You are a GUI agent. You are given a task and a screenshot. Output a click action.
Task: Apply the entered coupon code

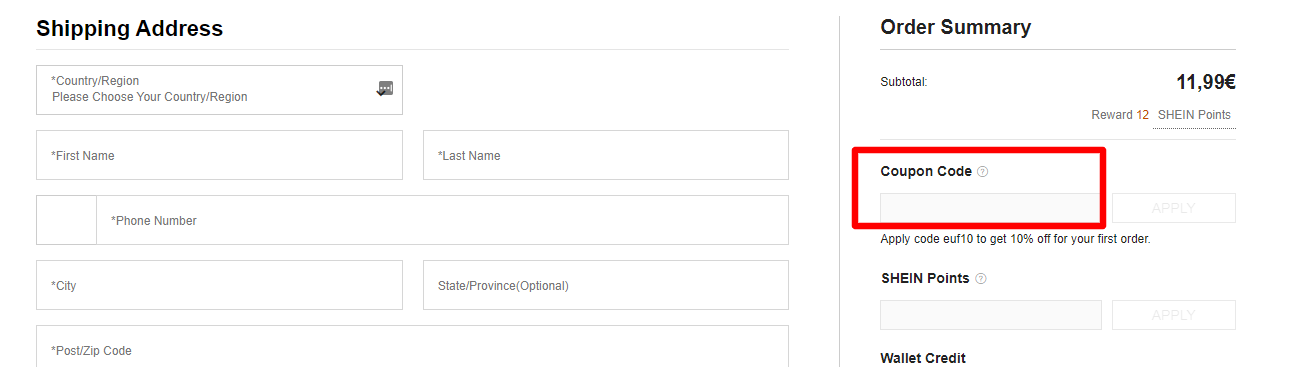pyautogui.click(x=1174, y=208)
